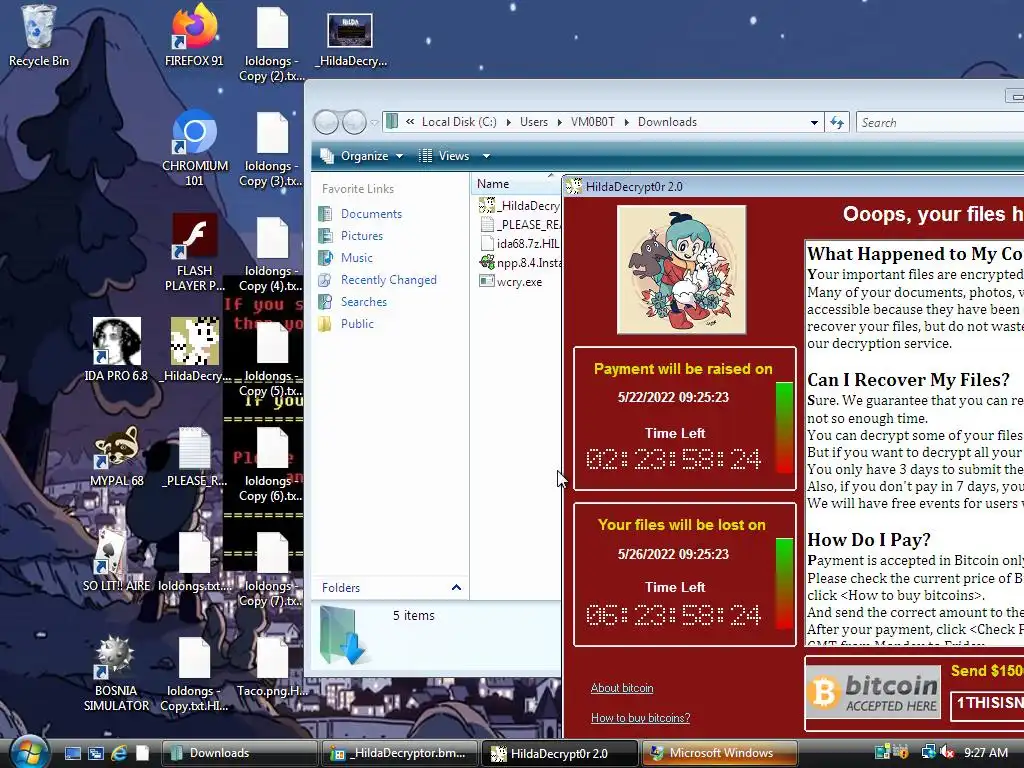Select CHROMIUM 101 desktop shortcut
The width and height of the screenshot is (1024, 768).
click(195, 148)
